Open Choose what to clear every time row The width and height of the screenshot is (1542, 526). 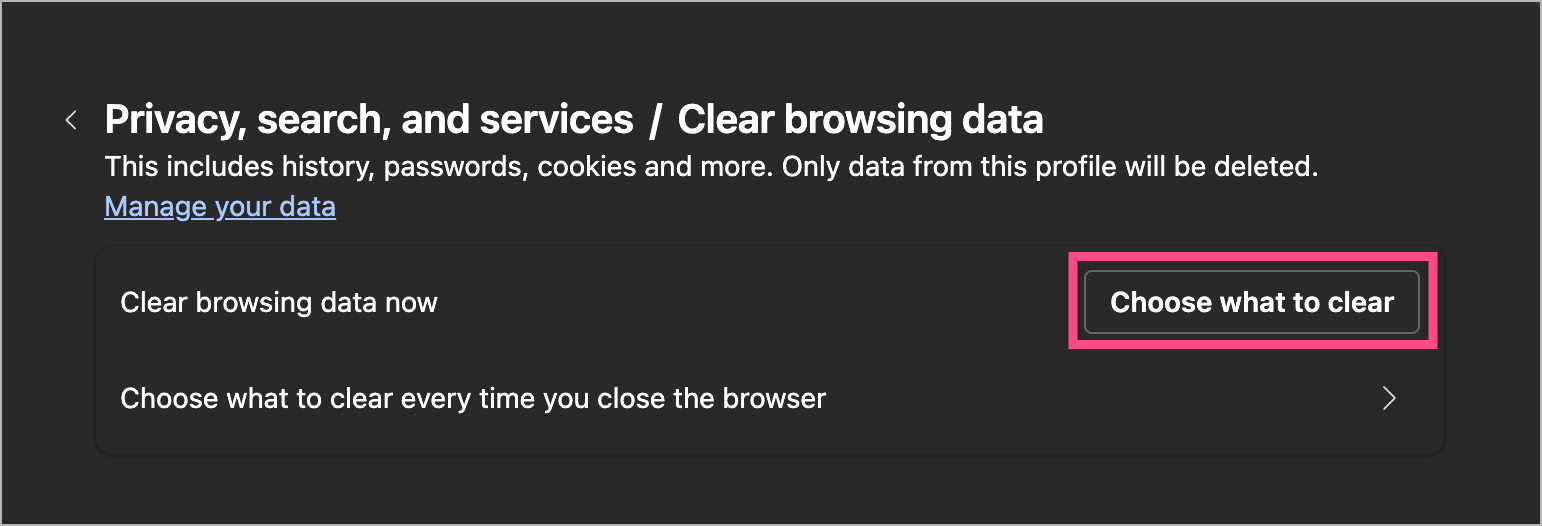[472, 399]
